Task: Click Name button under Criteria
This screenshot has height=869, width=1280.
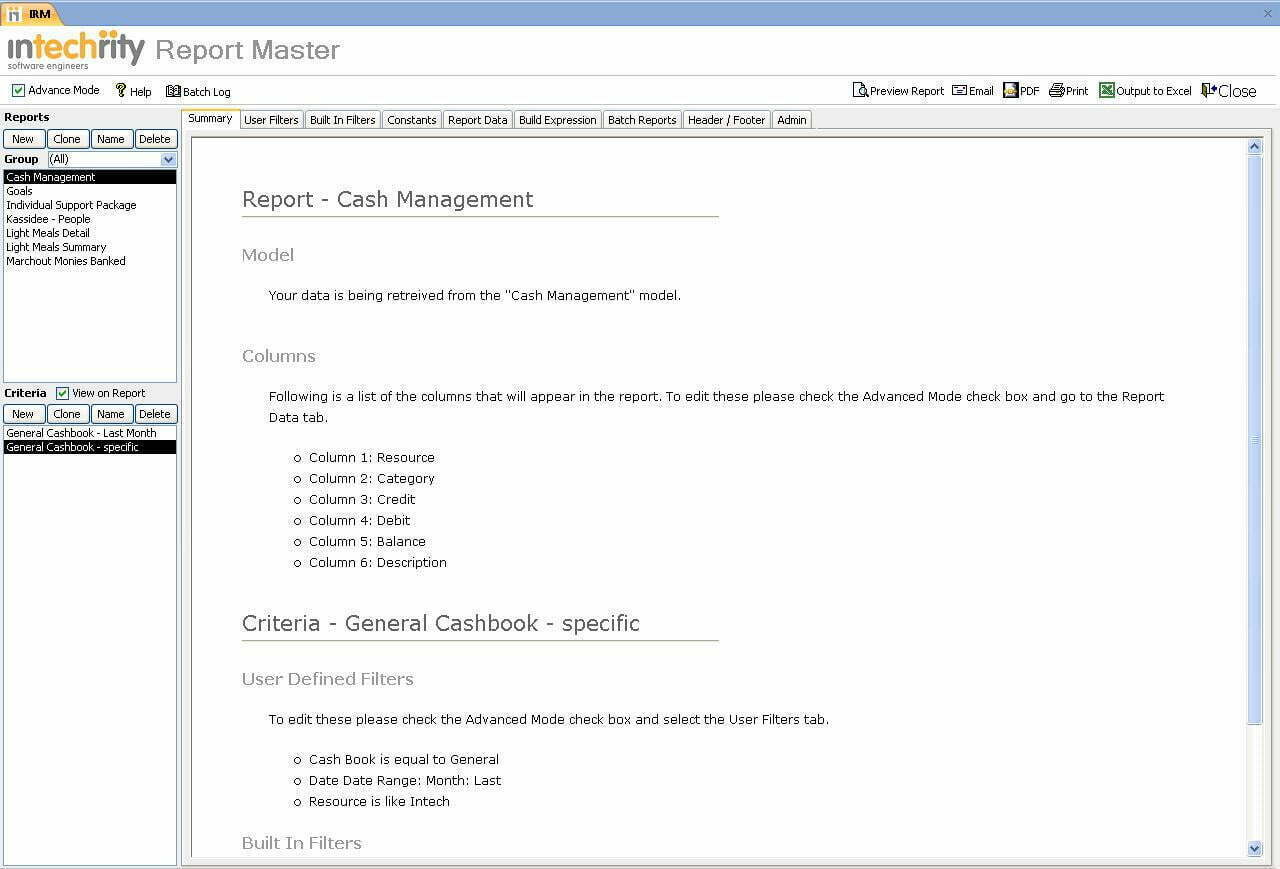Action: [111, 414]
